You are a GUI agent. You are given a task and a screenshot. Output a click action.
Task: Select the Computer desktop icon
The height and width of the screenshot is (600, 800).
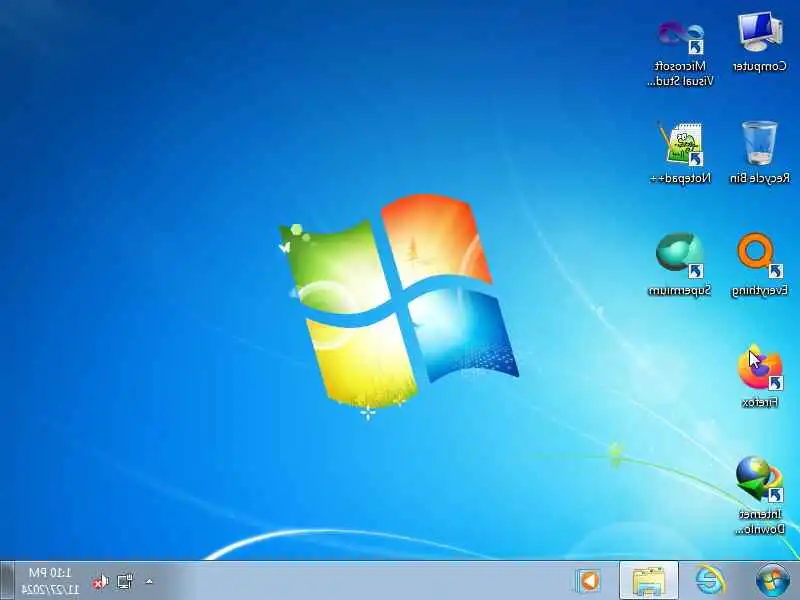(x=760, y=43)
